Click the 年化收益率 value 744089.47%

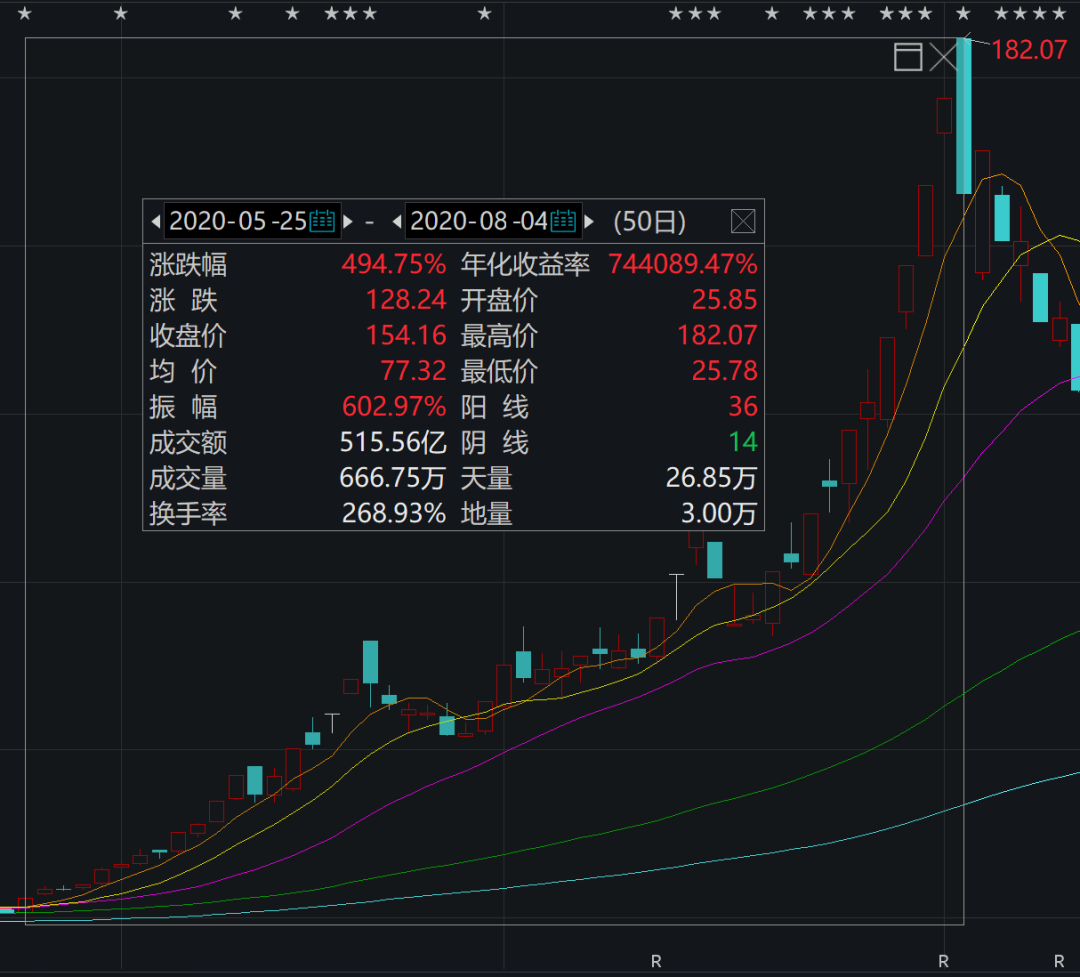(683, 264)
